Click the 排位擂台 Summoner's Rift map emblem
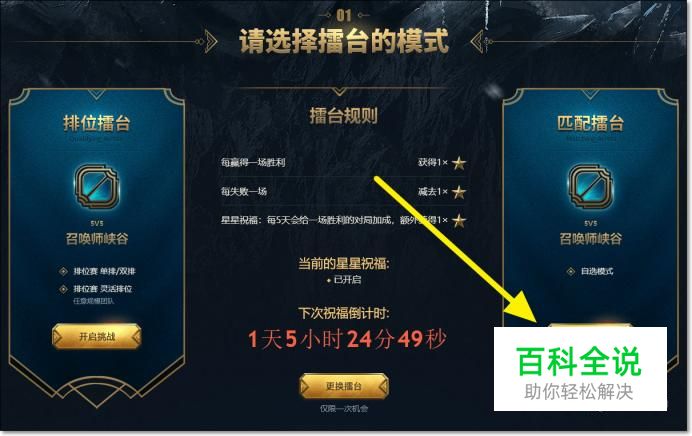 point(97,187)
